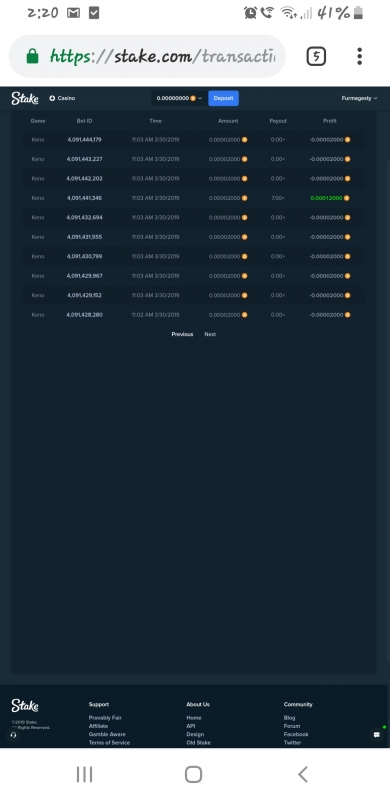390x800 pixels.
Task: Tap the Stake logo in the footer
Action: (25, 706)
